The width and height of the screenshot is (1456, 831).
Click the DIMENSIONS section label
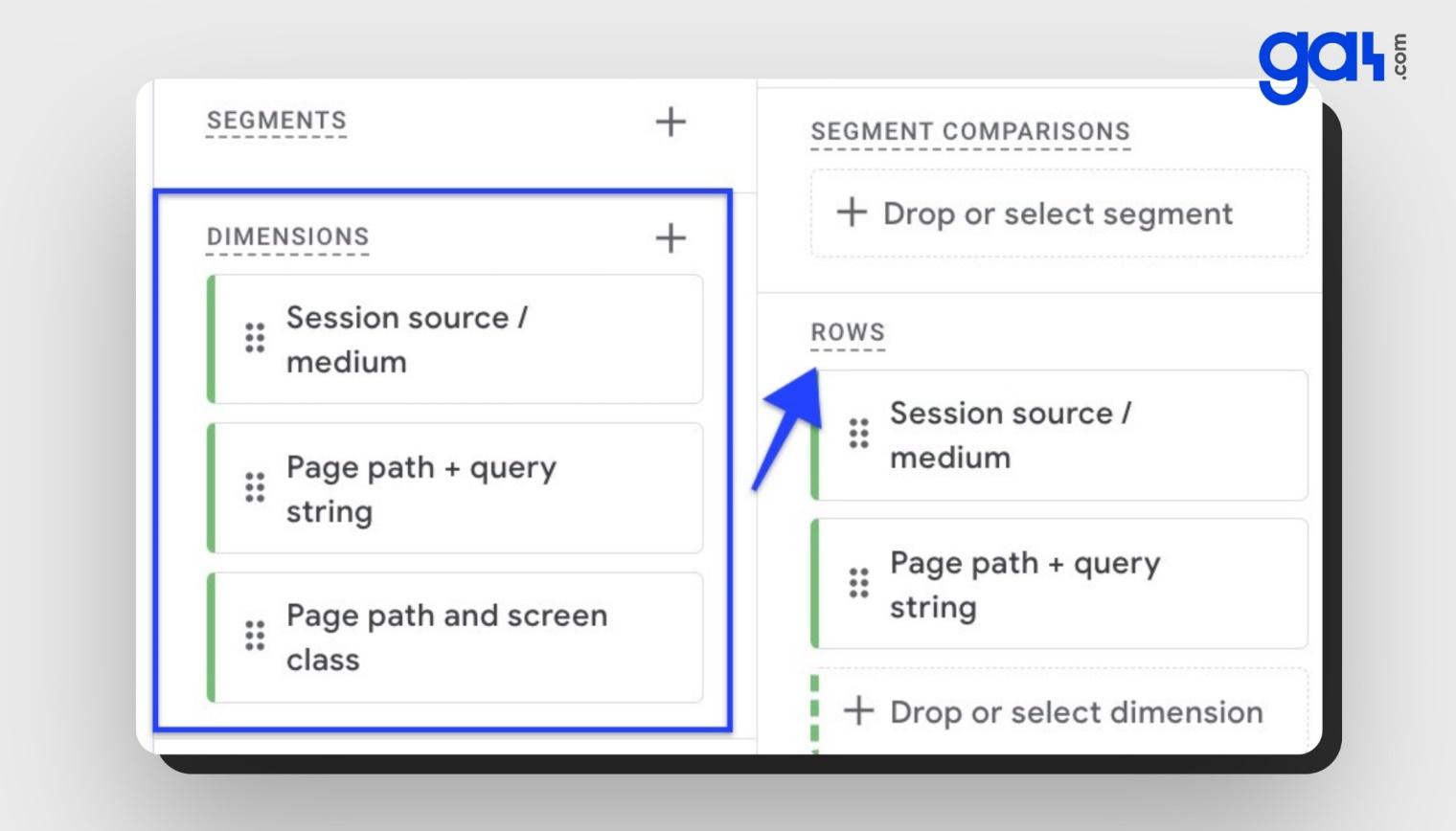tap(288, 236)
